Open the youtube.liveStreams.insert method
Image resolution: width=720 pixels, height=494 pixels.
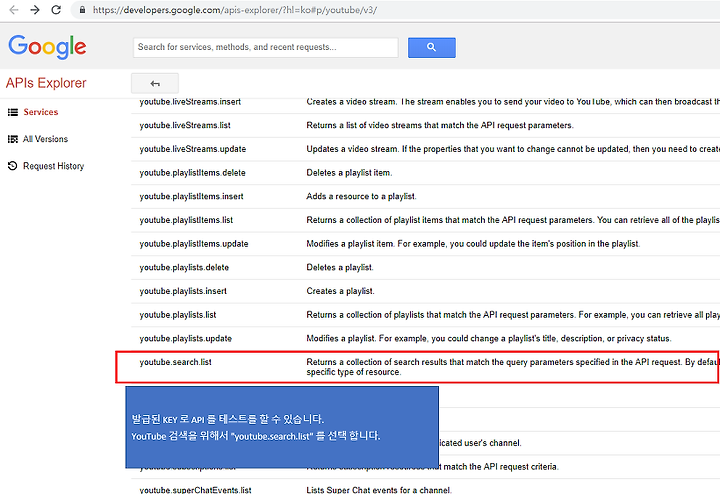[x=190, y=102]
